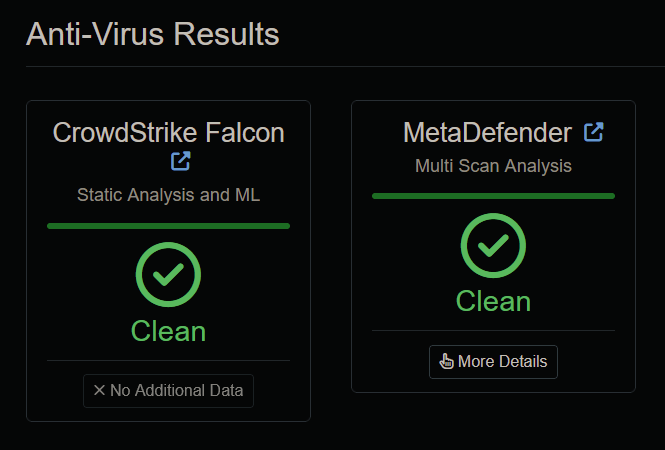Click the Multi Scan Analysis subtitle
Image resolution: width=665 pixels, height=450 pixels.
click(493, 165)
